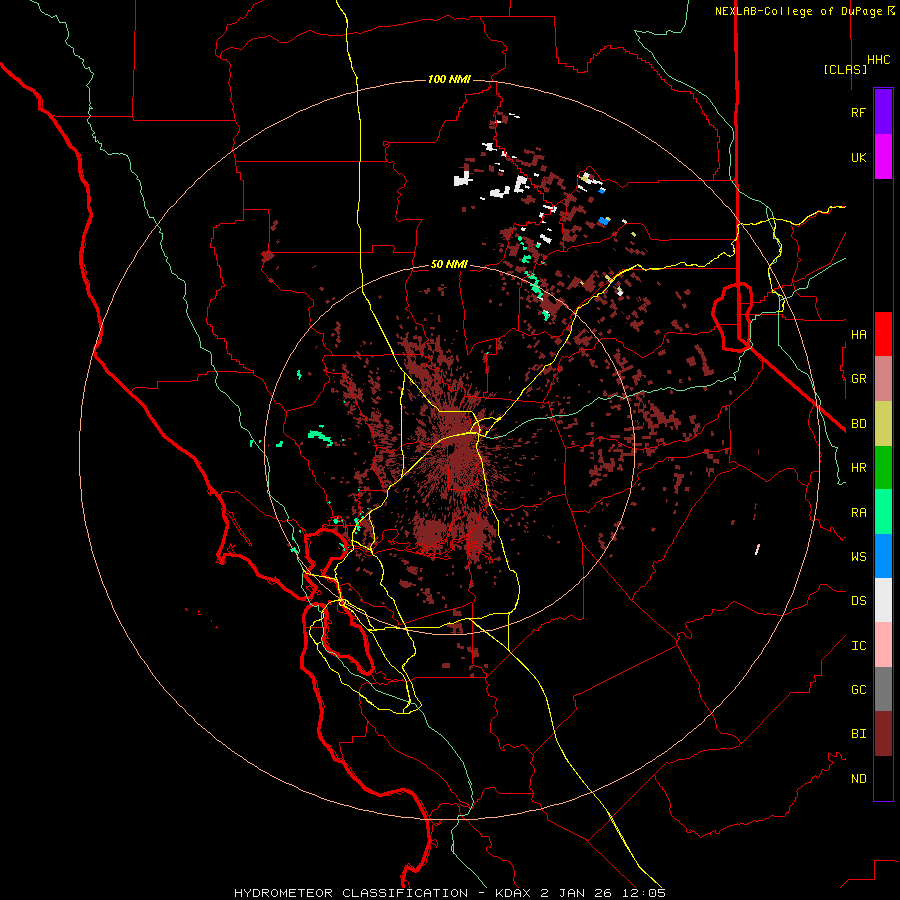Click the yellow BD legend color swatch
This screenshot has height=900, width=900.
pos(883,423)
